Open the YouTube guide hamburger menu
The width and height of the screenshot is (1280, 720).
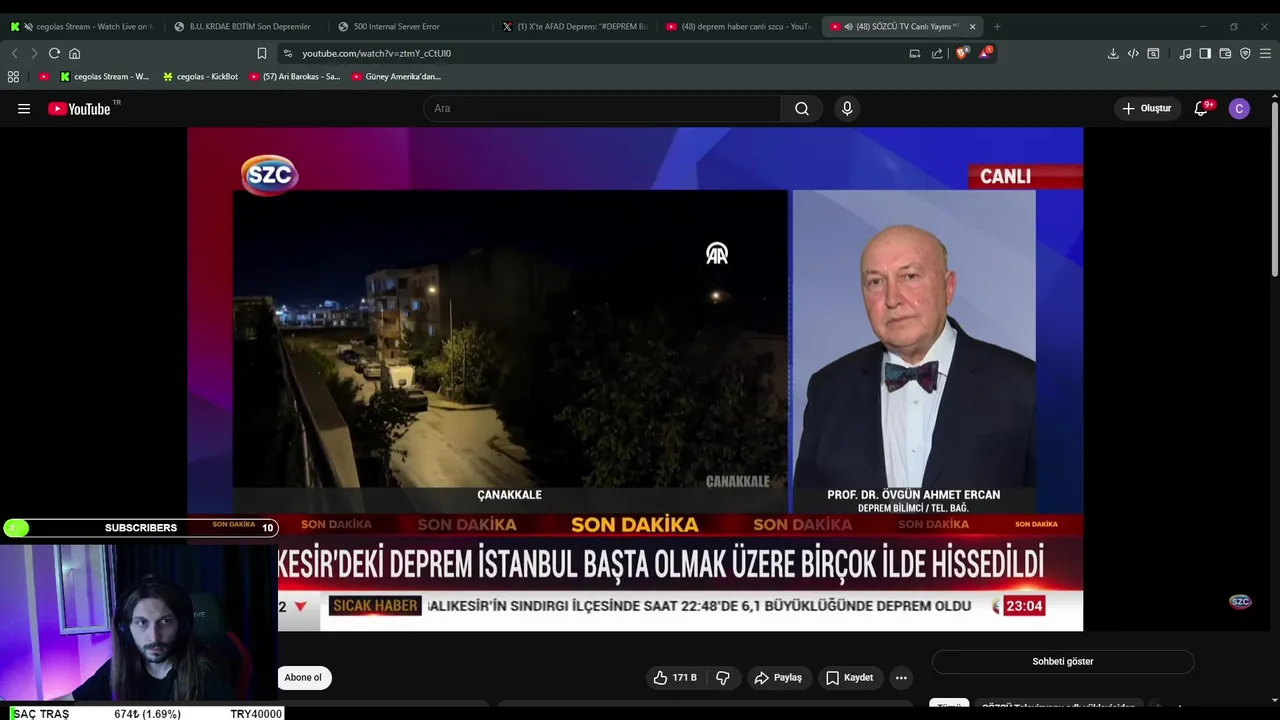click(x=24, y=109)
